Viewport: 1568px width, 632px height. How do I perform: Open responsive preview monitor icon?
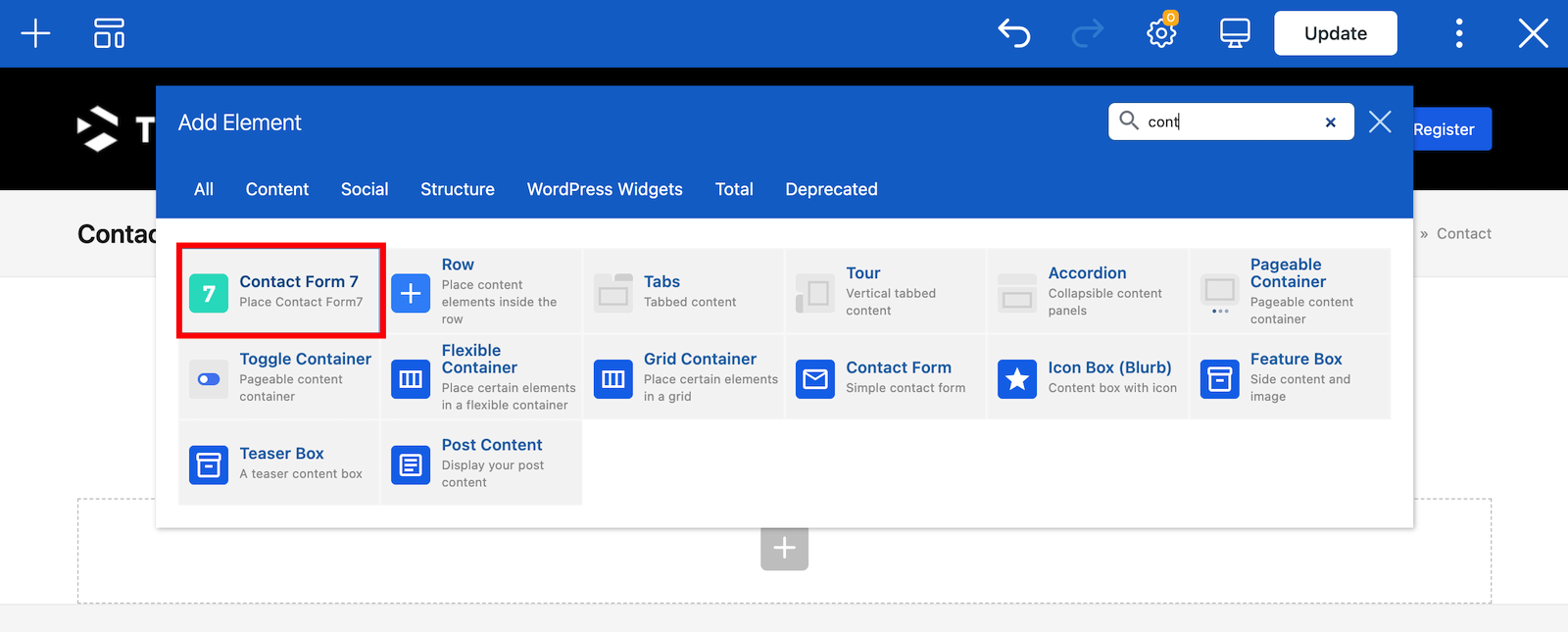click(1235, 33)
